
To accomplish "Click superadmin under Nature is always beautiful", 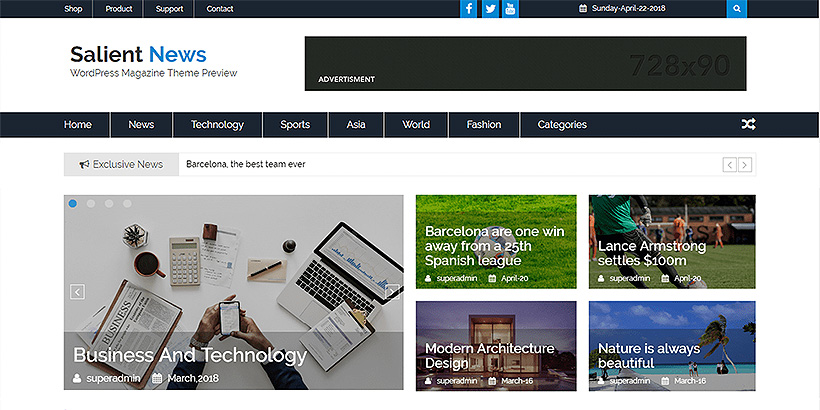I will point(630,381).
